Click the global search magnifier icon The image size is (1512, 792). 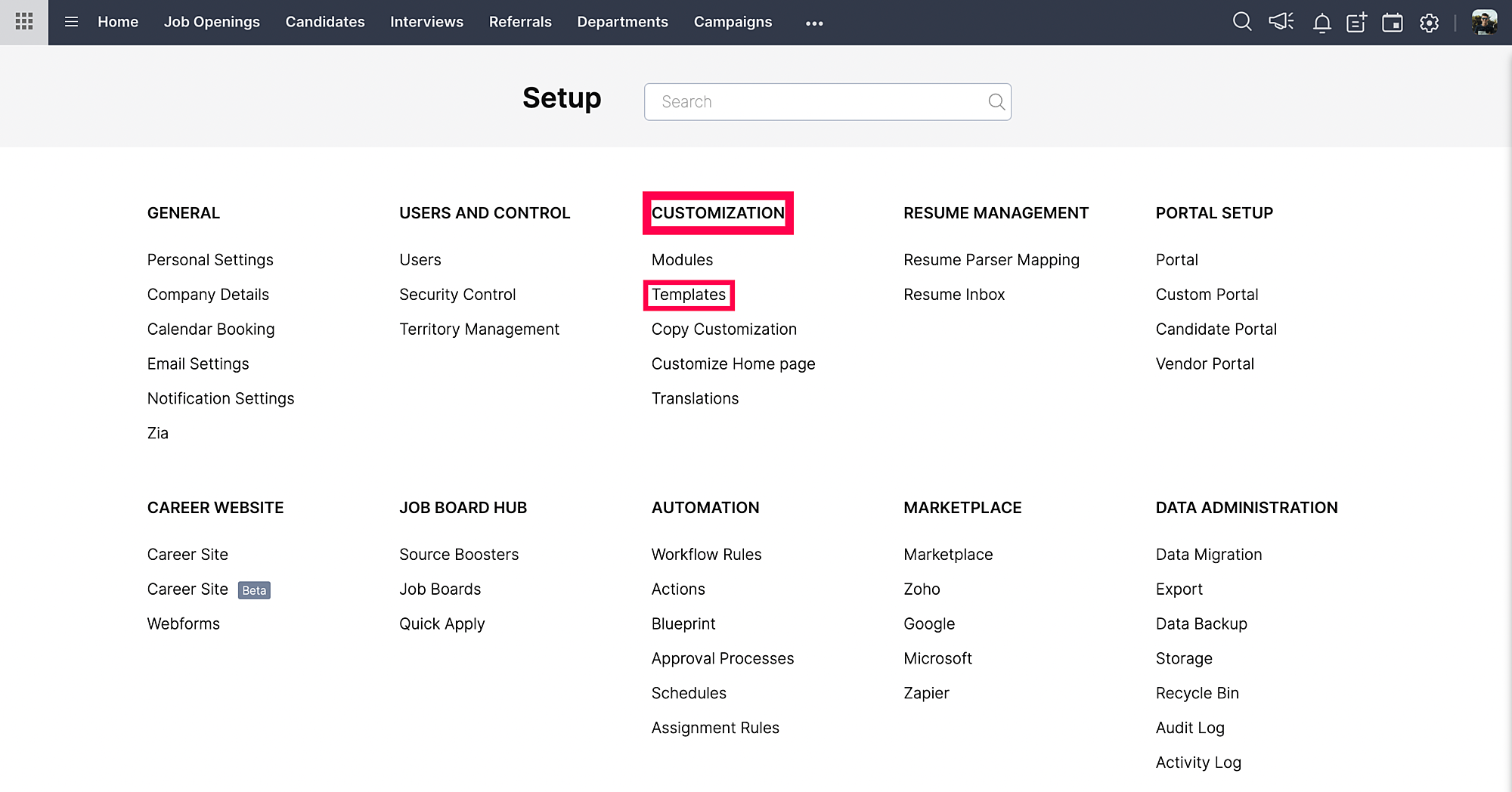[x=1241, y=22]
